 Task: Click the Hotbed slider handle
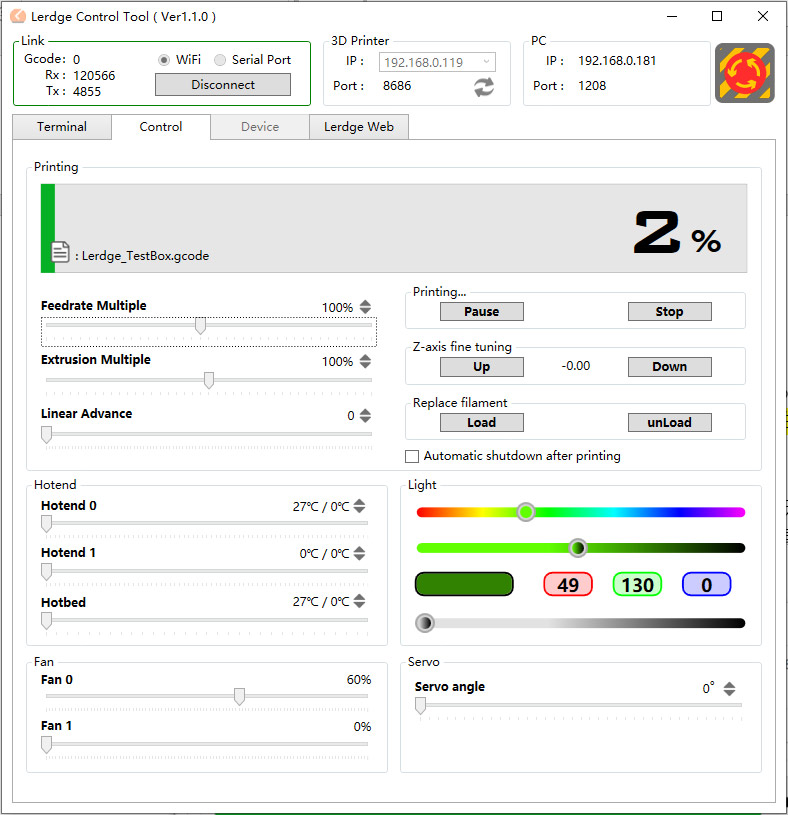pyautogui.click(x=46, y=620)
